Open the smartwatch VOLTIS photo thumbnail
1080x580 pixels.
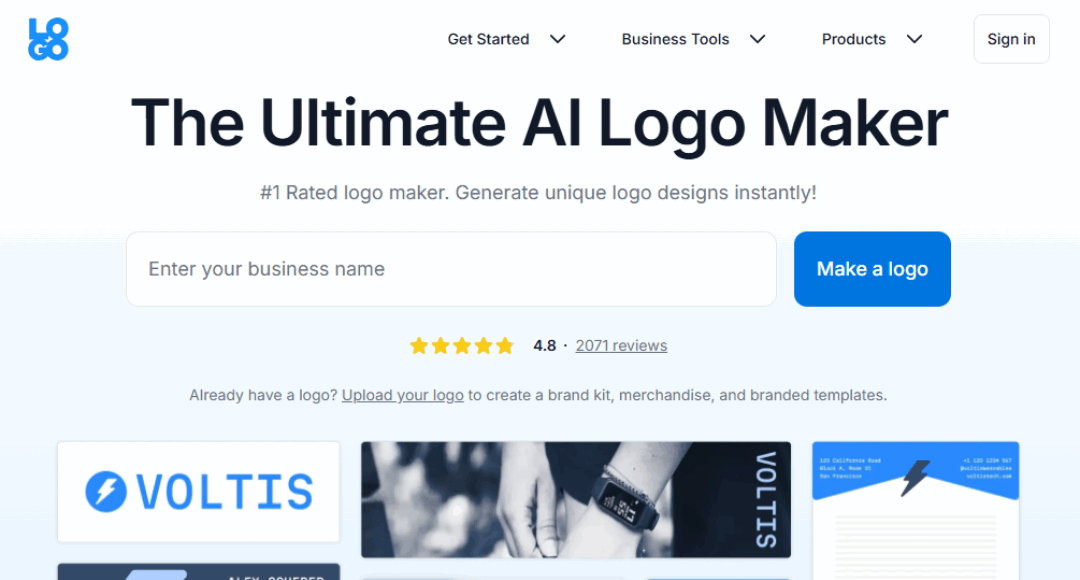(576, 499)
